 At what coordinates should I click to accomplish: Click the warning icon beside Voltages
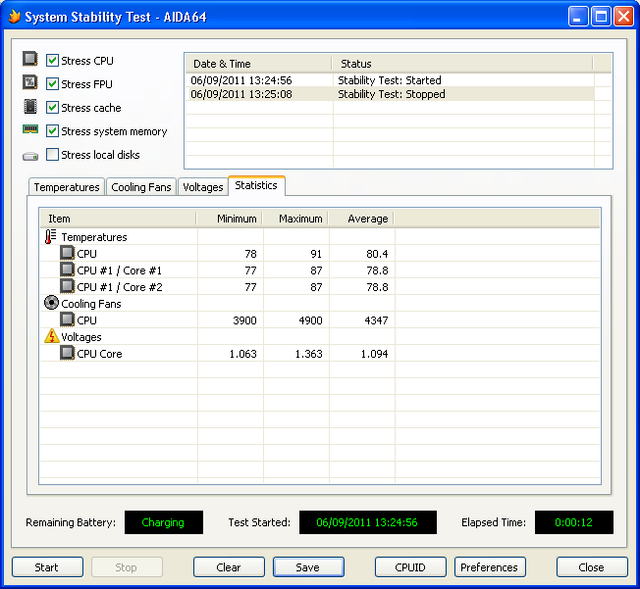pyautogui.click(x=51, y=337)
